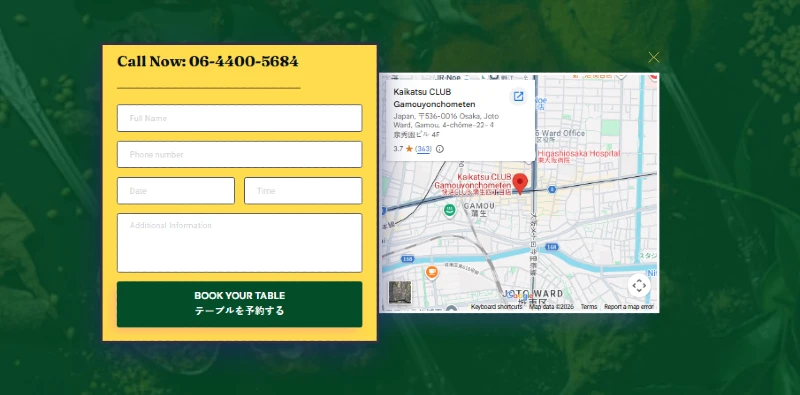This screenshot has width=800, height=395.
Task: Click the Call Now phone number heading
Action: click(x=208, y=61)
